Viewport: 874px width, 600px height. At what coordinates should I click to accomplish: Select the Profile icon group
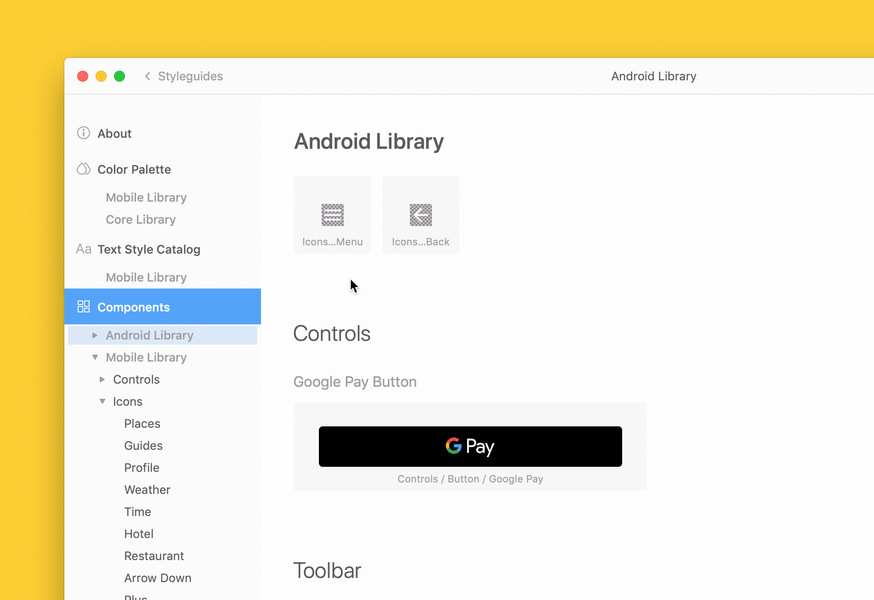coord(142,467)
